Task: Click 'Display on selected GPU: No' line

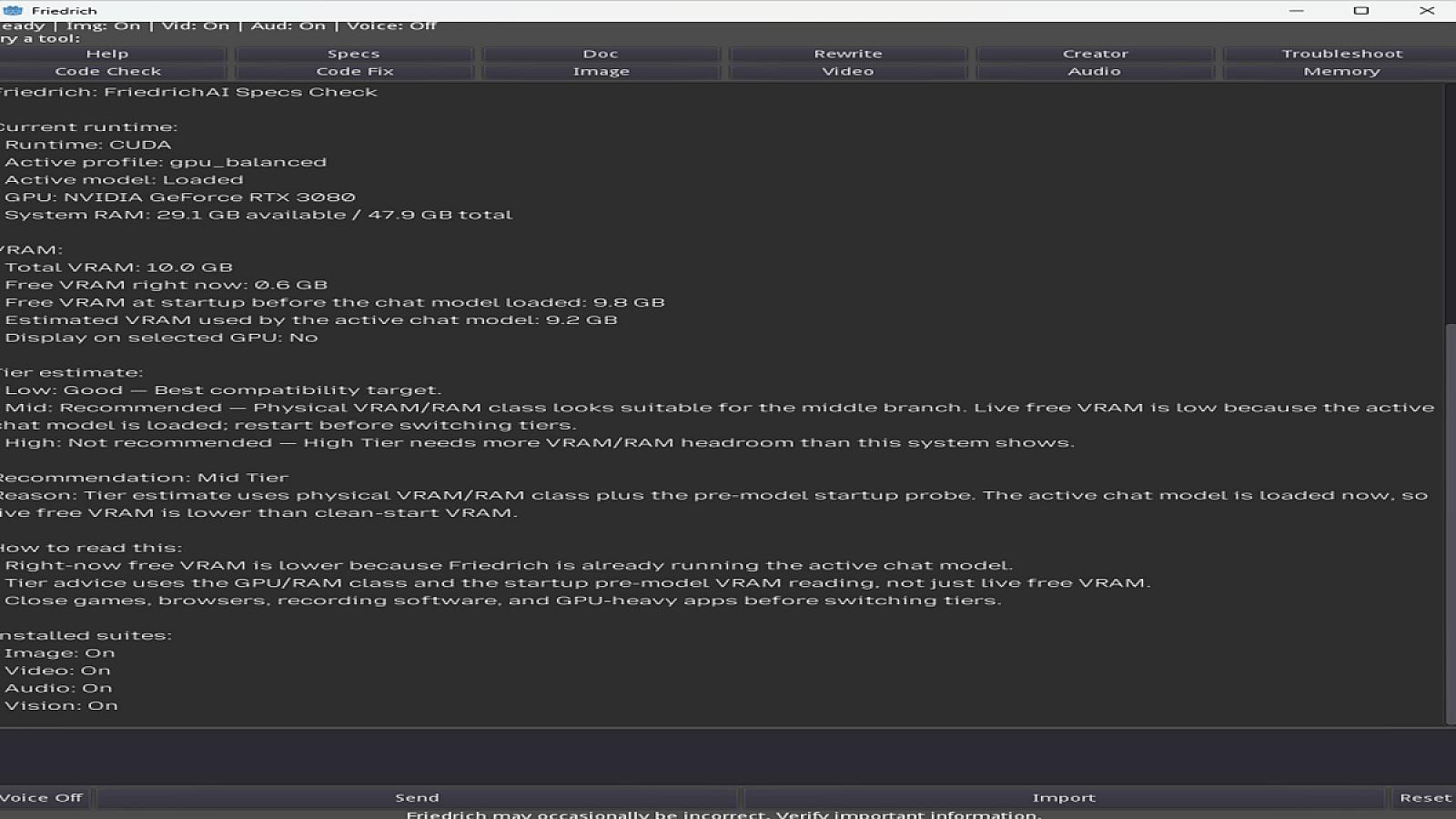Action: [x=161, y=338]
